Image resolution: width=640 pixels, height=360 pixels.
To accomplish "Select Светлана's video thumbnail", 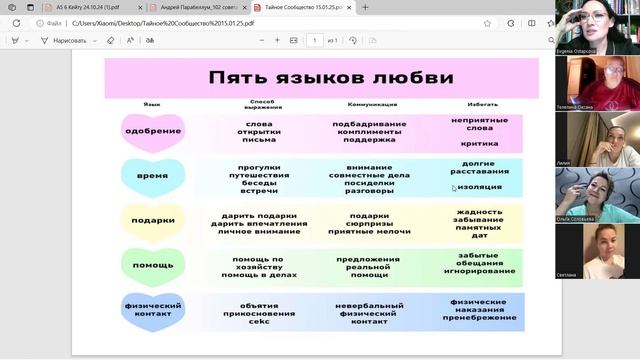I will (x=598, y=251).
